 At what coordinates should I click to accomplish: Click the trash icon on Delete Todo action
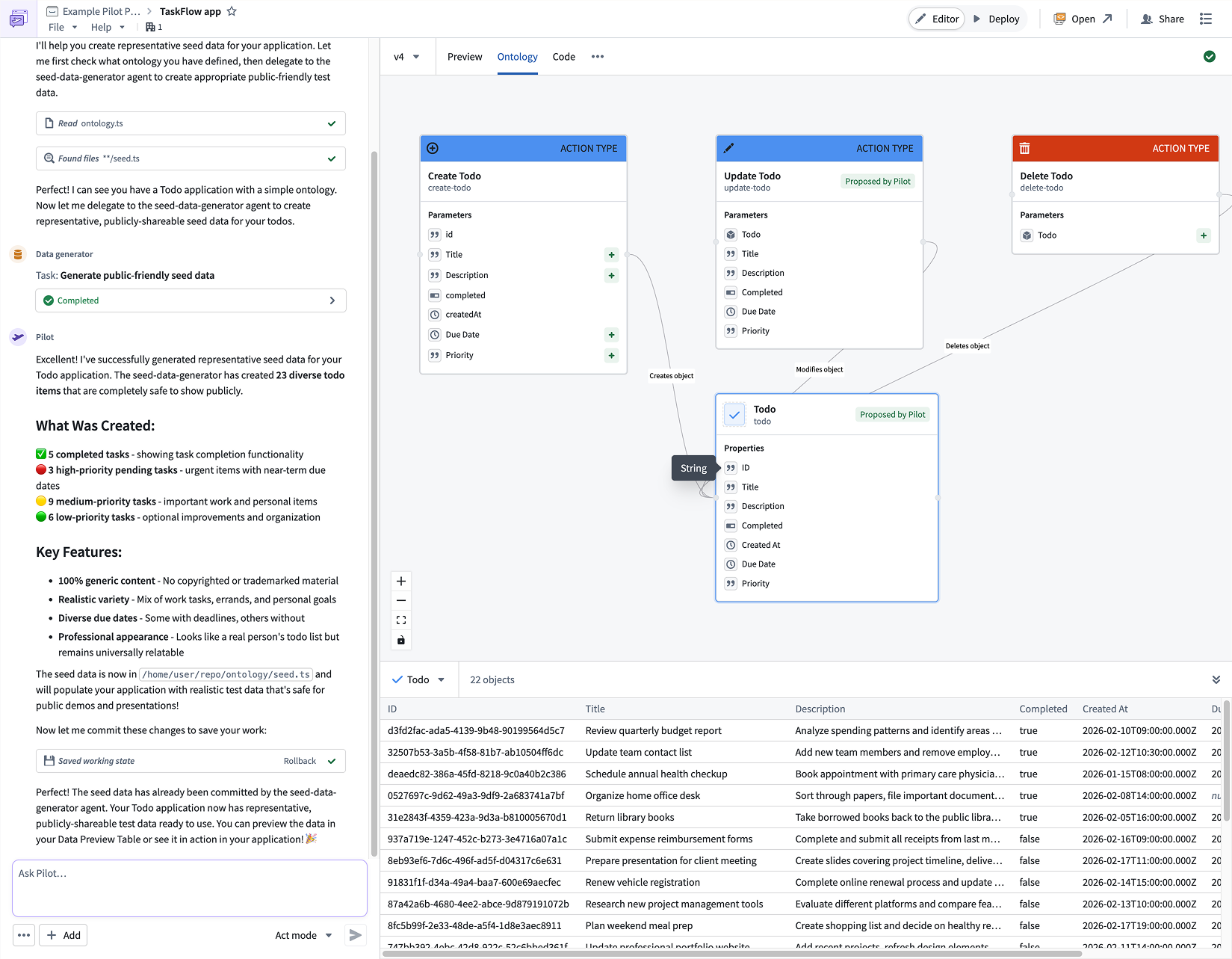click(1024, 148)
